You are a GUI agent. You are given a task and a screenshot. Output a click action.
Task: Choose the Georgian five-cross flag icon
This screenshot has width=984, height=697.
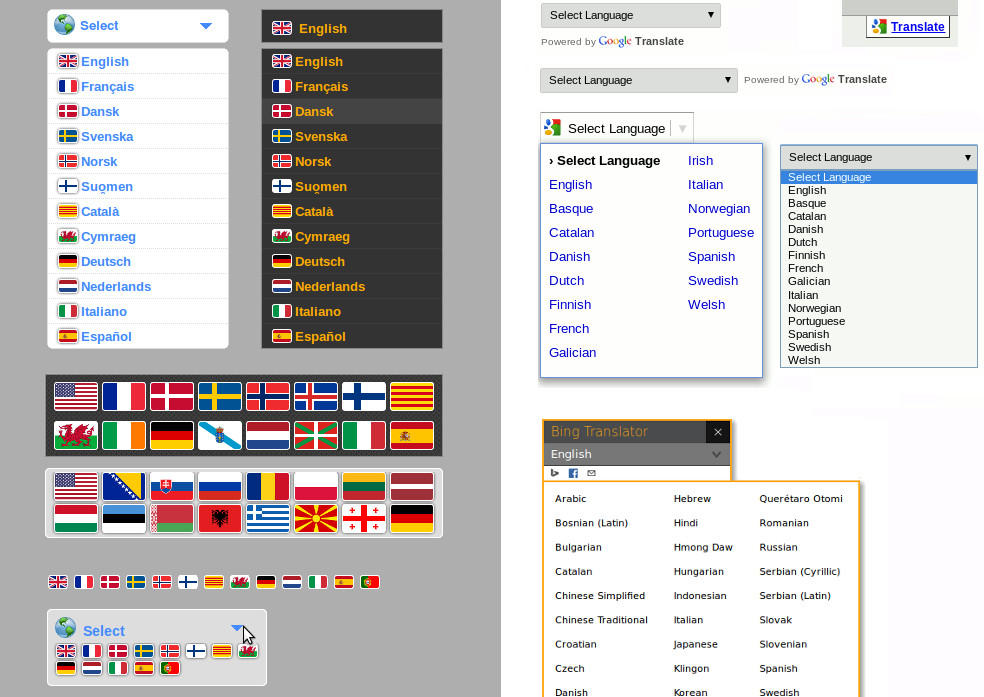tap(364, 518)
